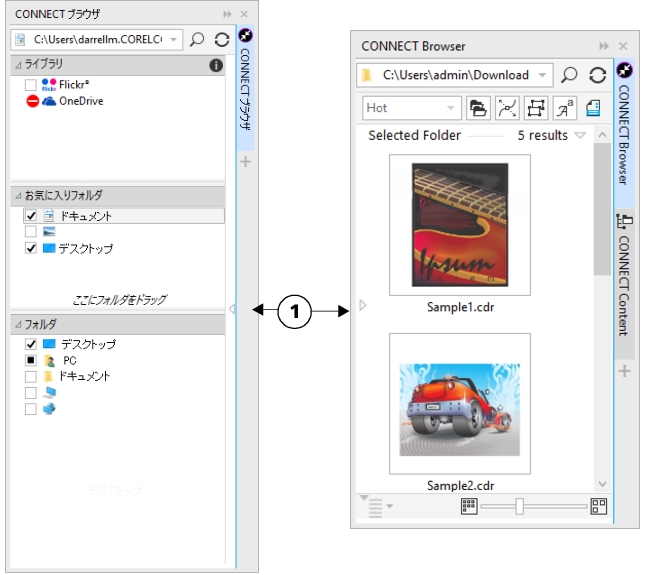648x575 pixels.
Task: Click the folders filter icon next to the Hot dropdown
Action: (479, 107)
